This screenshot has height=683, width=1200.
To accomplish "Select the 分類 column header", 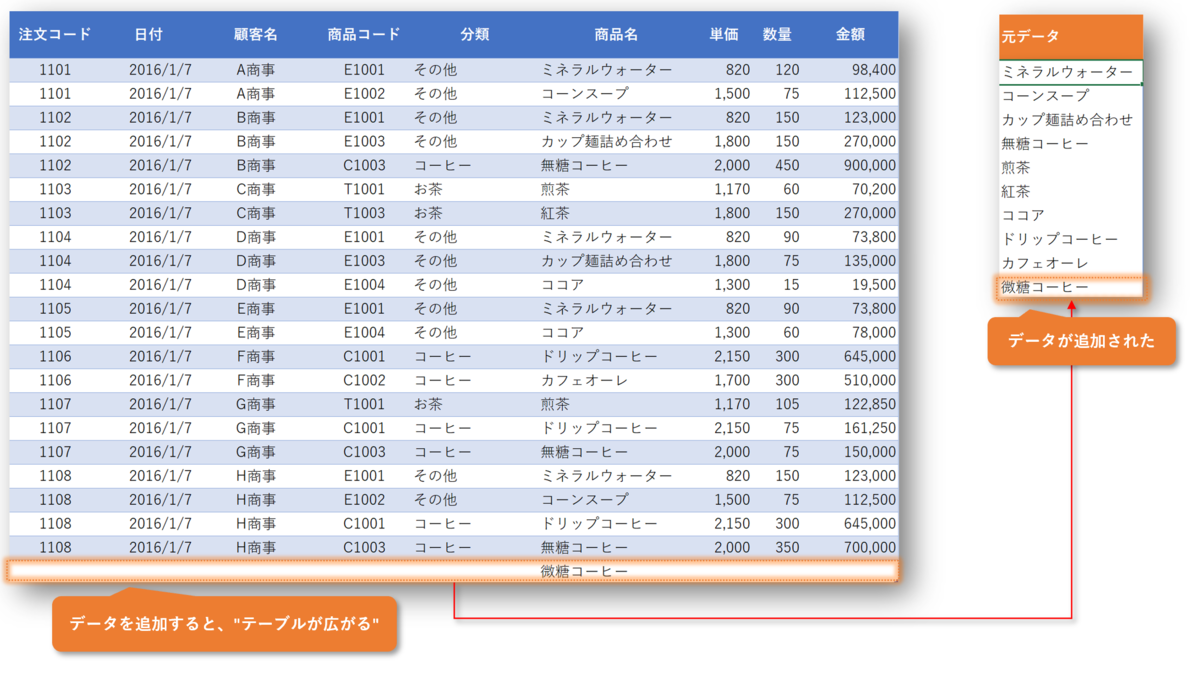I will point(474,34).
